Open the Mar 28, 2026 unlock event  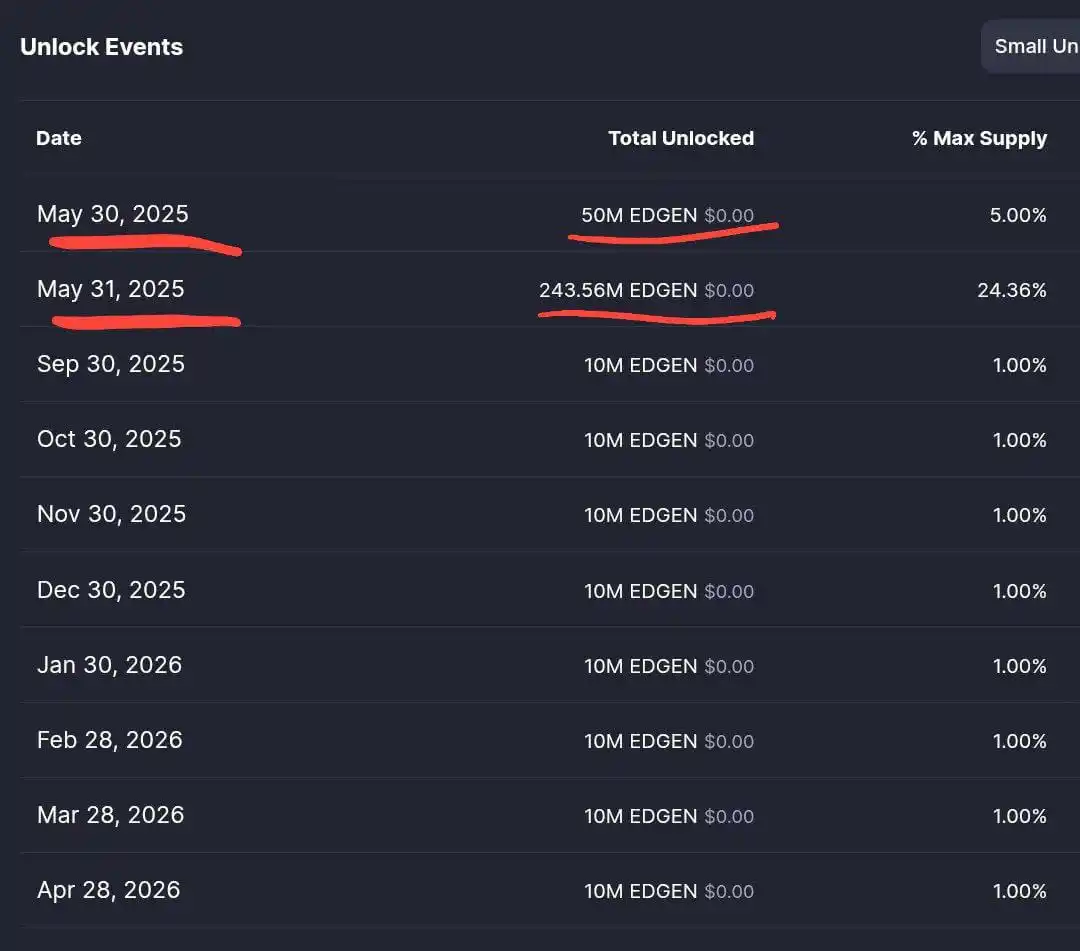coord(110,815)
